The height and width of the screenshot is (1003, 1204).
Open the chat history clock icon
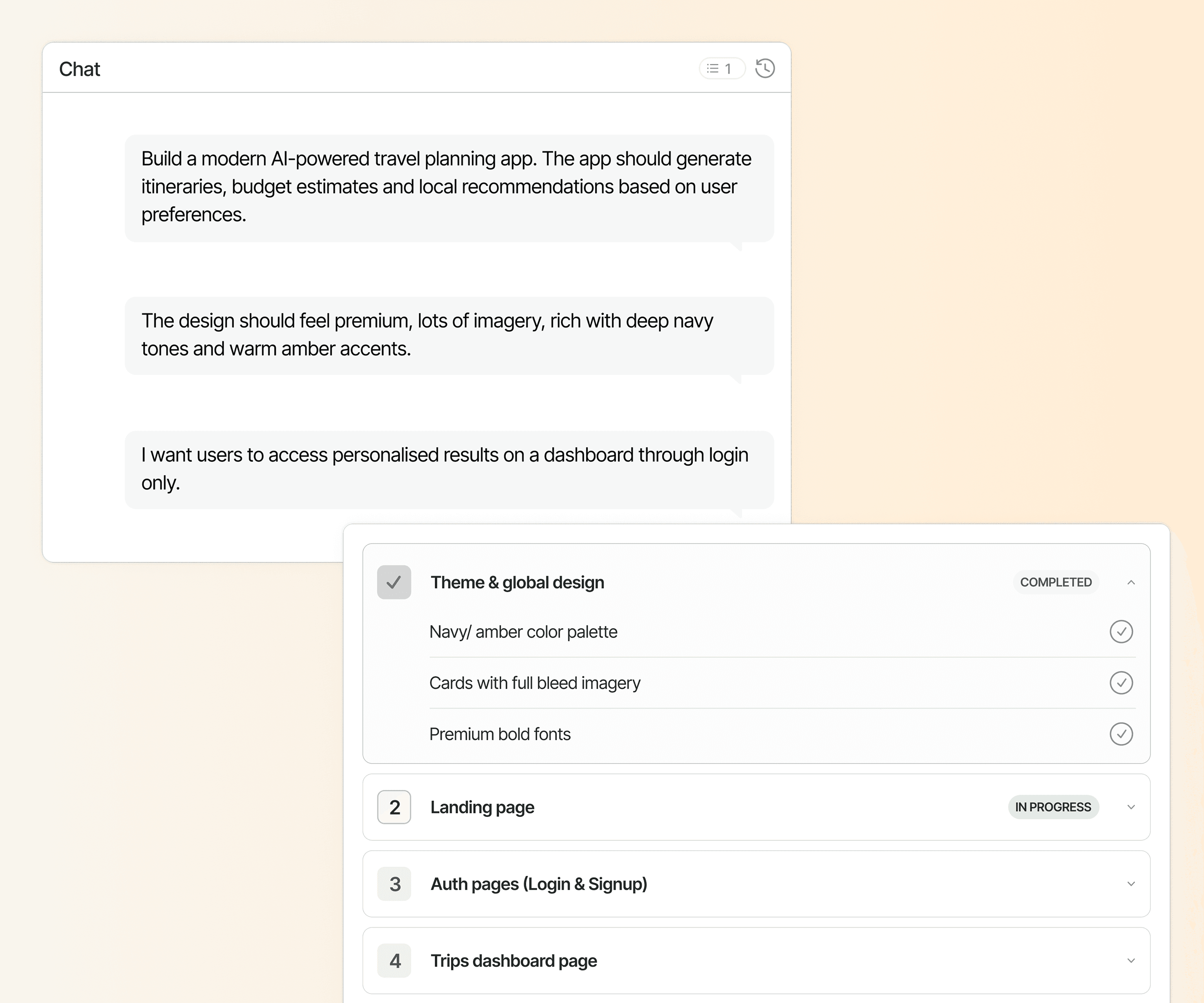pos(765,68)
